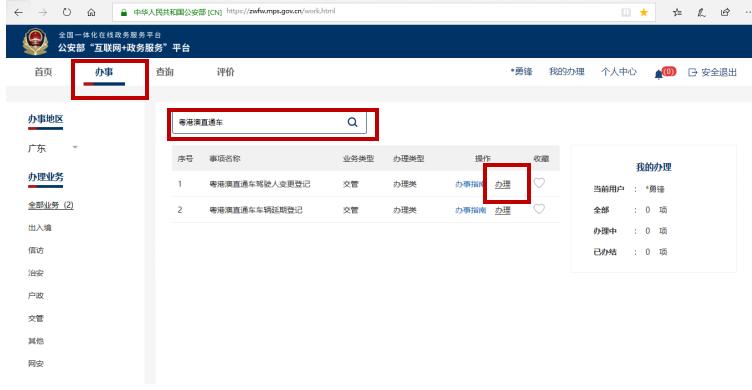752x390 pixels.
Task: Click the police emblem logo
Action: 35,42
